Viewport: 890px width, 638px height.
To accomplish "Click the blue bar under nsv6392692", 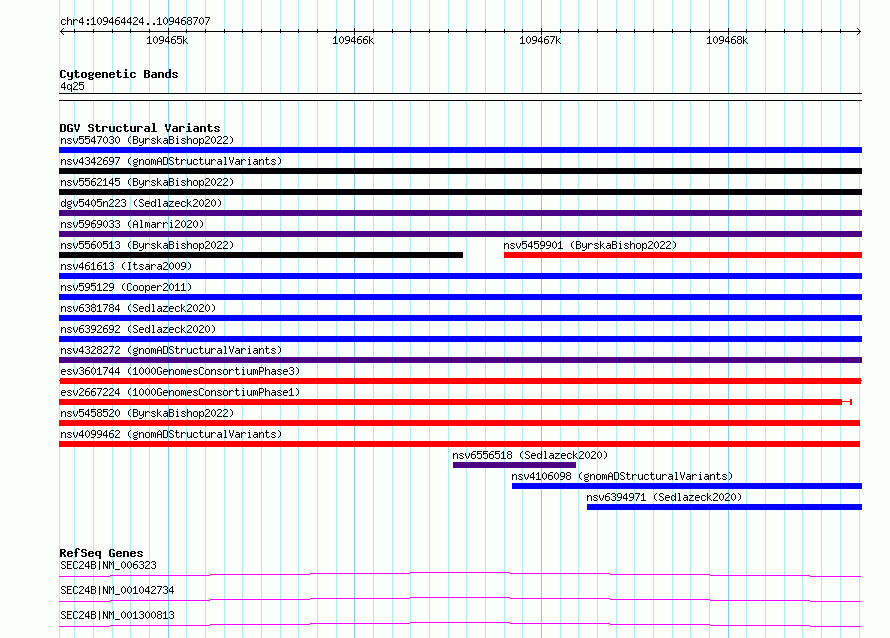I will pos(460,339).
